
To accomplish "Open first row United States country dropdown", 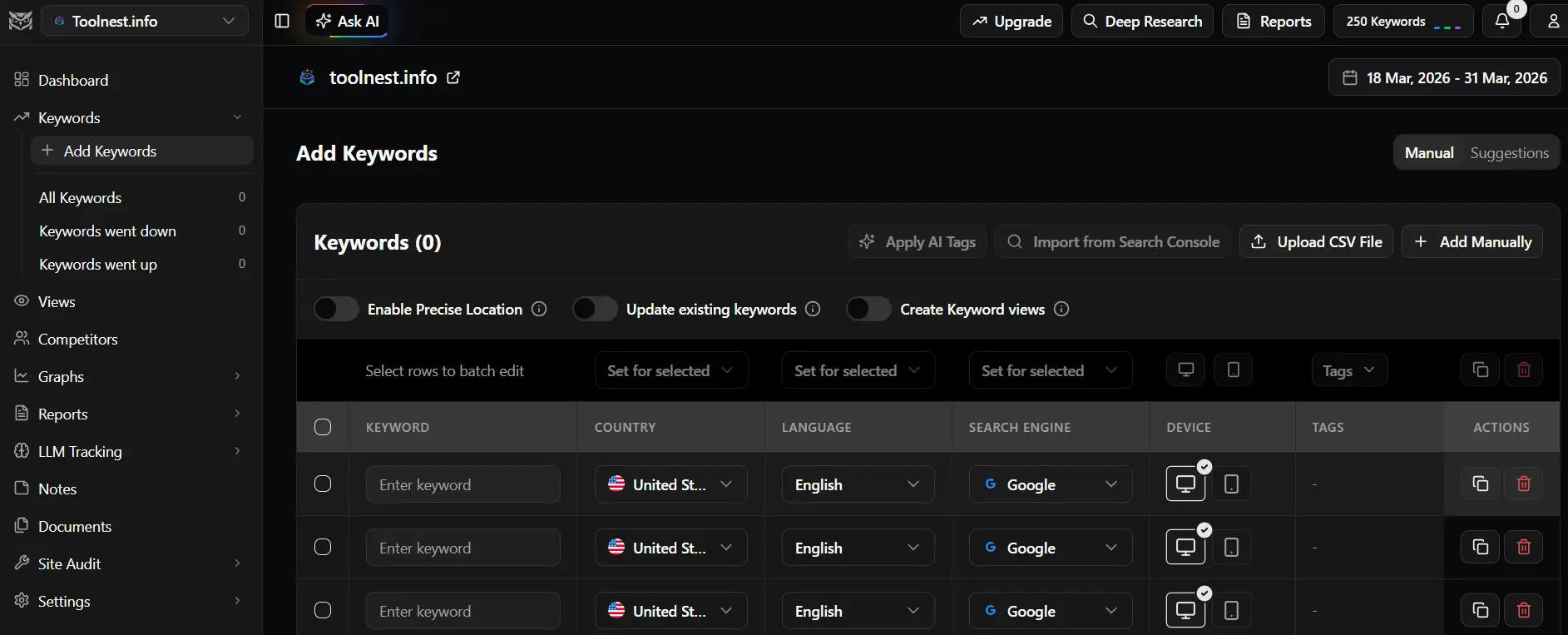I will coord(671,484).
